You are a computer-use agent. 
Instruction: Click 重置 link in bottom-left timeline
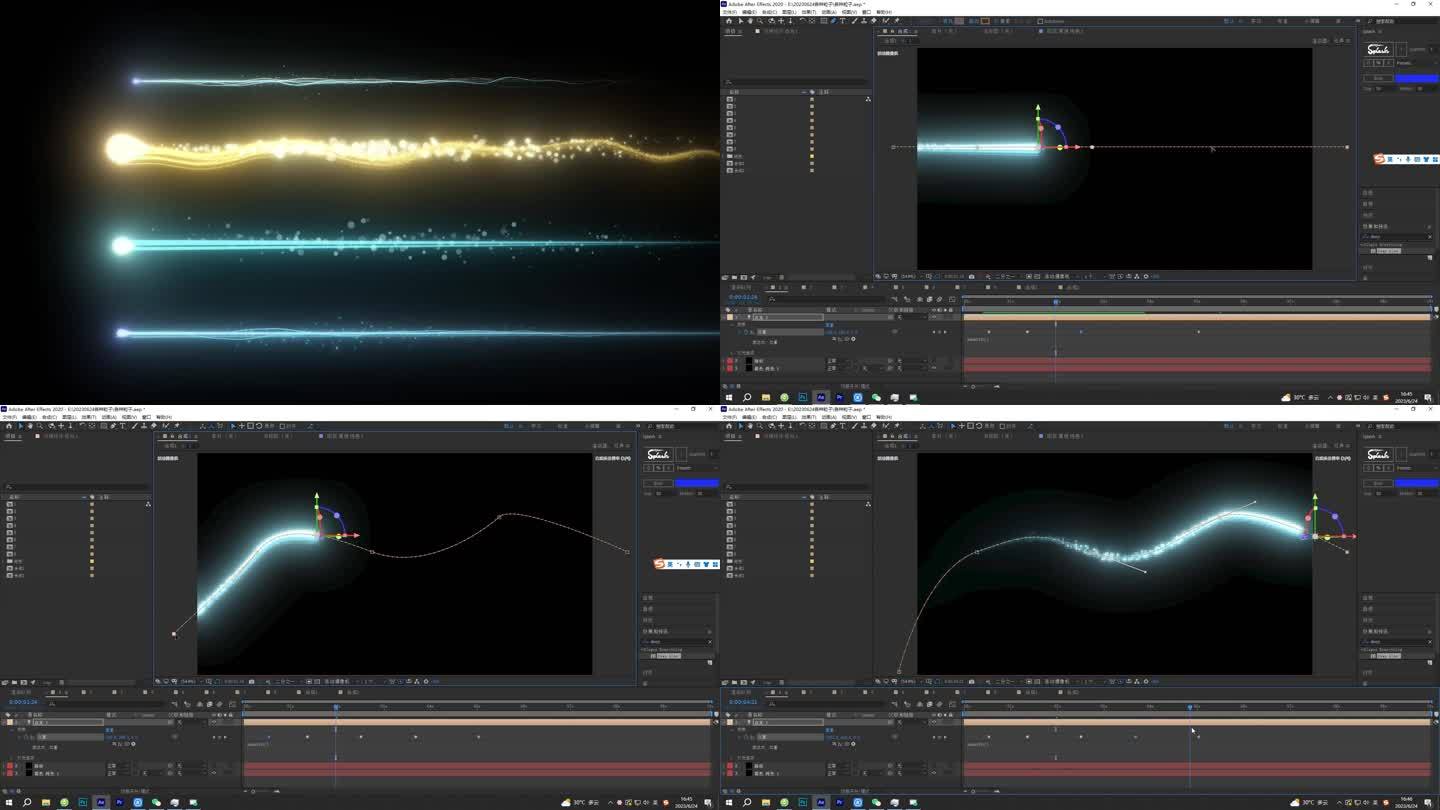pyautogui.click(x=110, y=730)
